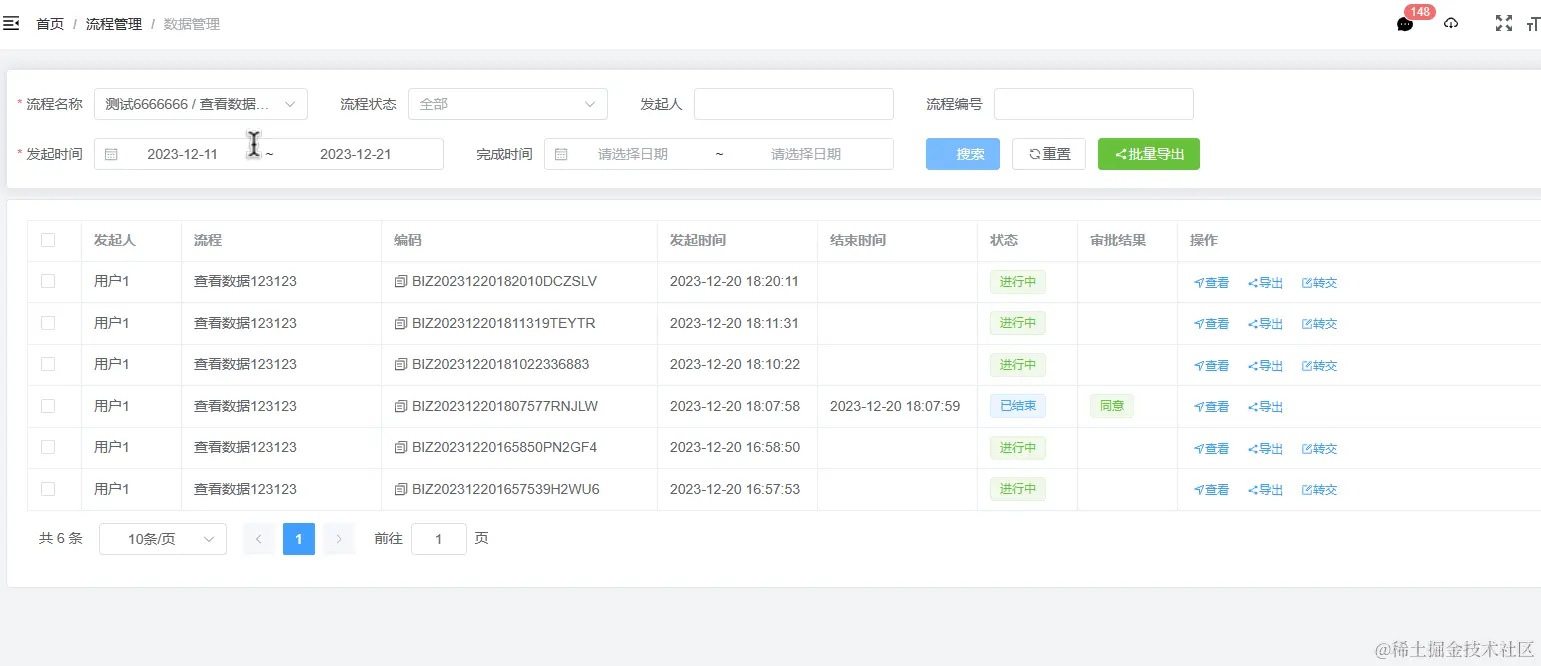
Task: Click the 已结束 status tag
Action: [x=1018, y=406]
